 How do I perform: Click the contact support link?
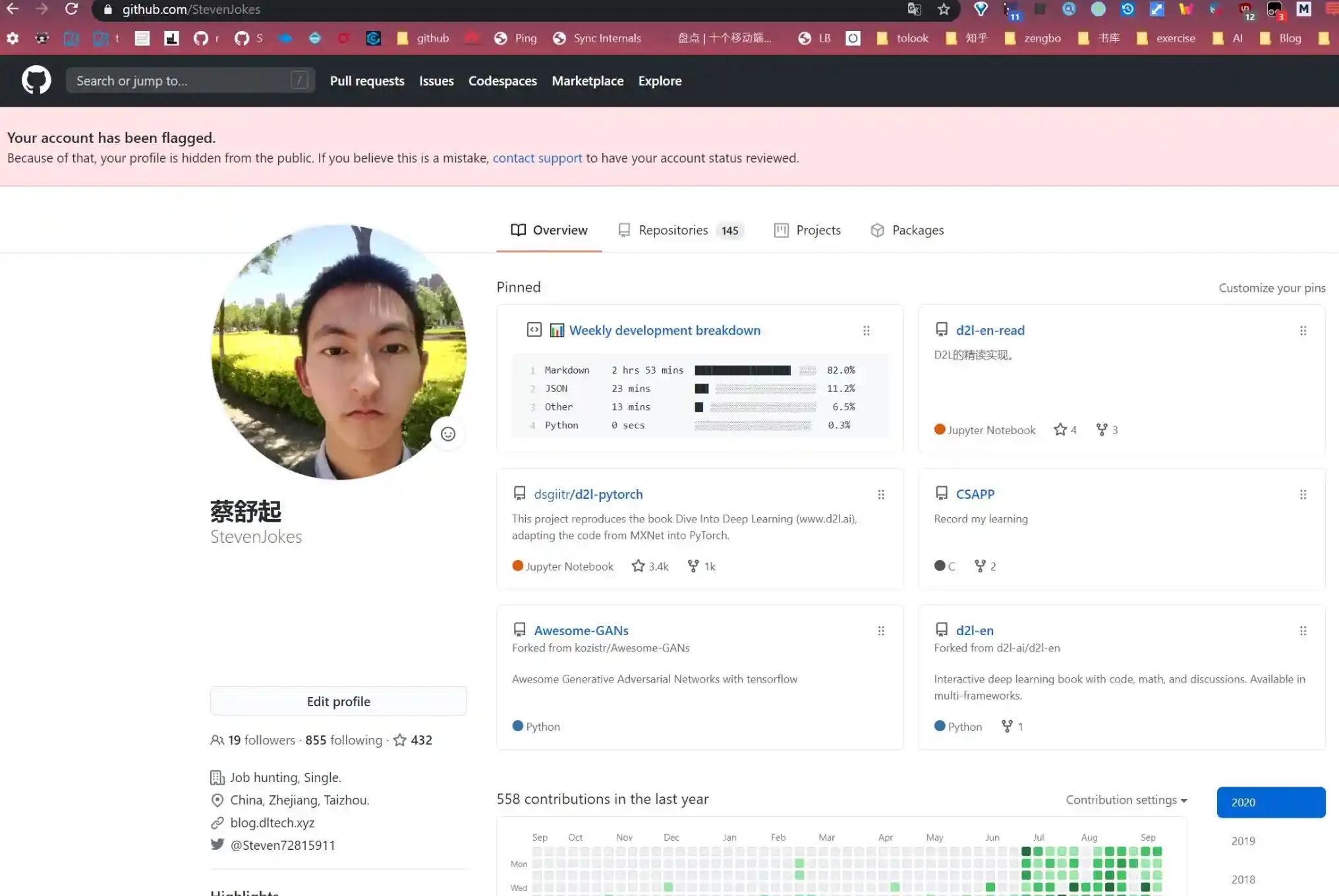537,158
